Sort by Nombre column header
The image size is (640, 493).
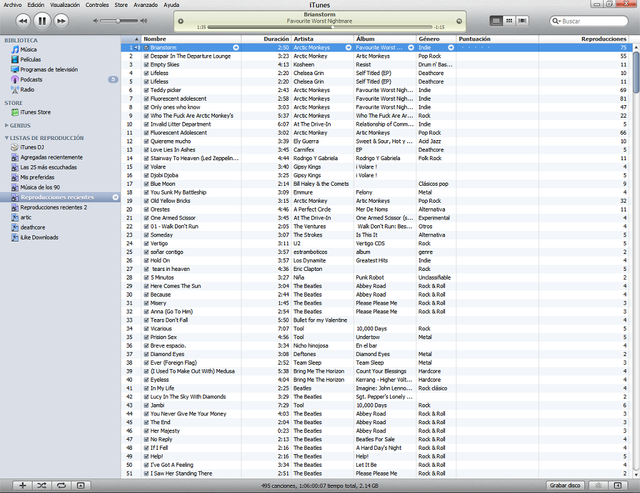click(x=191, y=39)
